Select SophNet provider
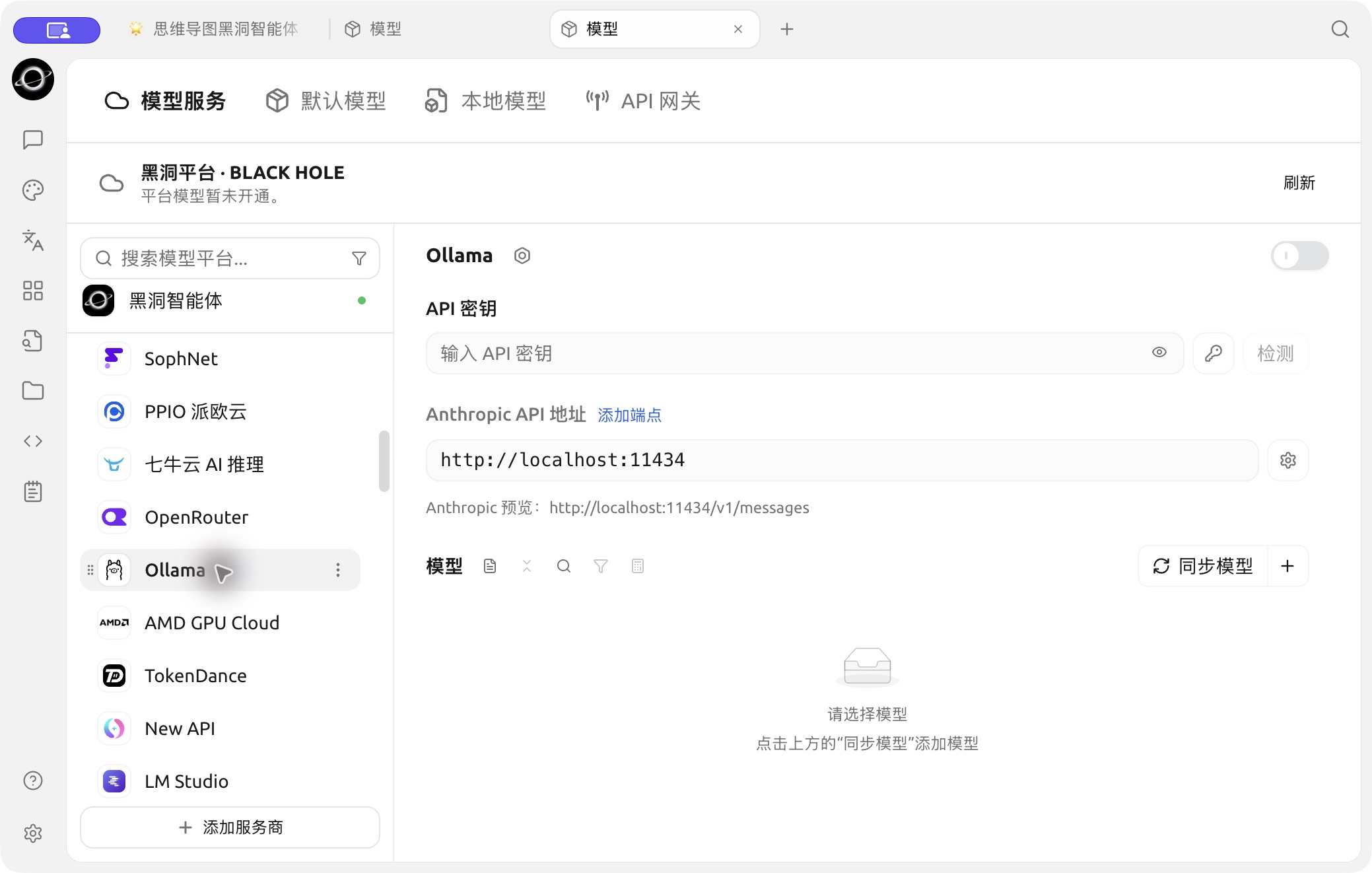The height and width of the screenshot is (873, 1372). 220,359
